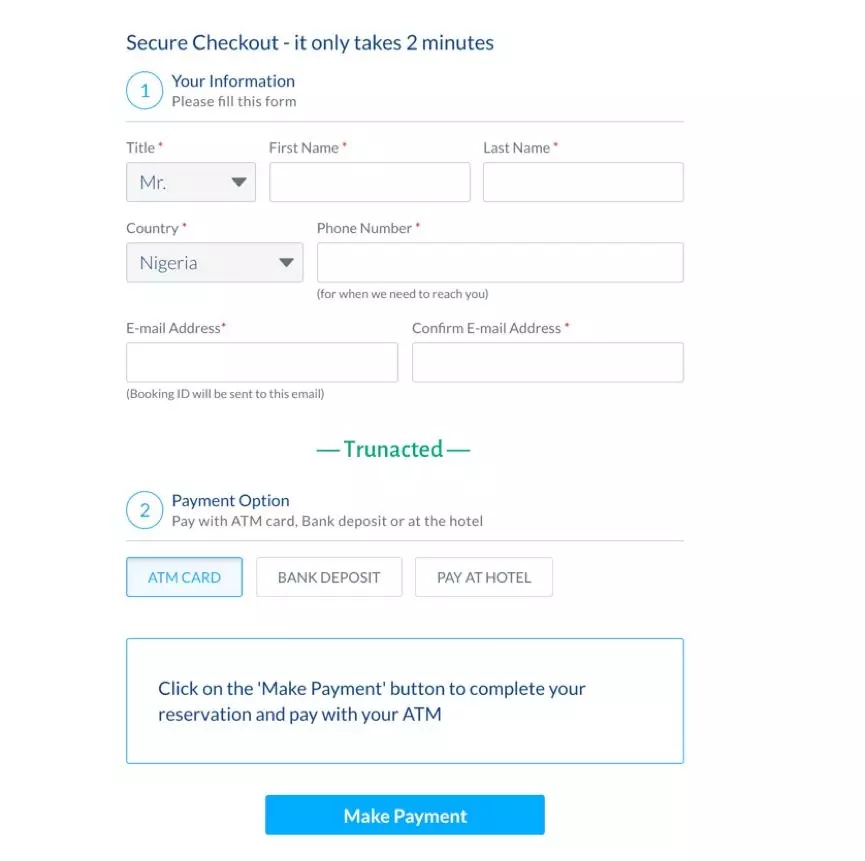Focus the Last Name input field
Screen dimensions: 865x861
pos(583,182)
